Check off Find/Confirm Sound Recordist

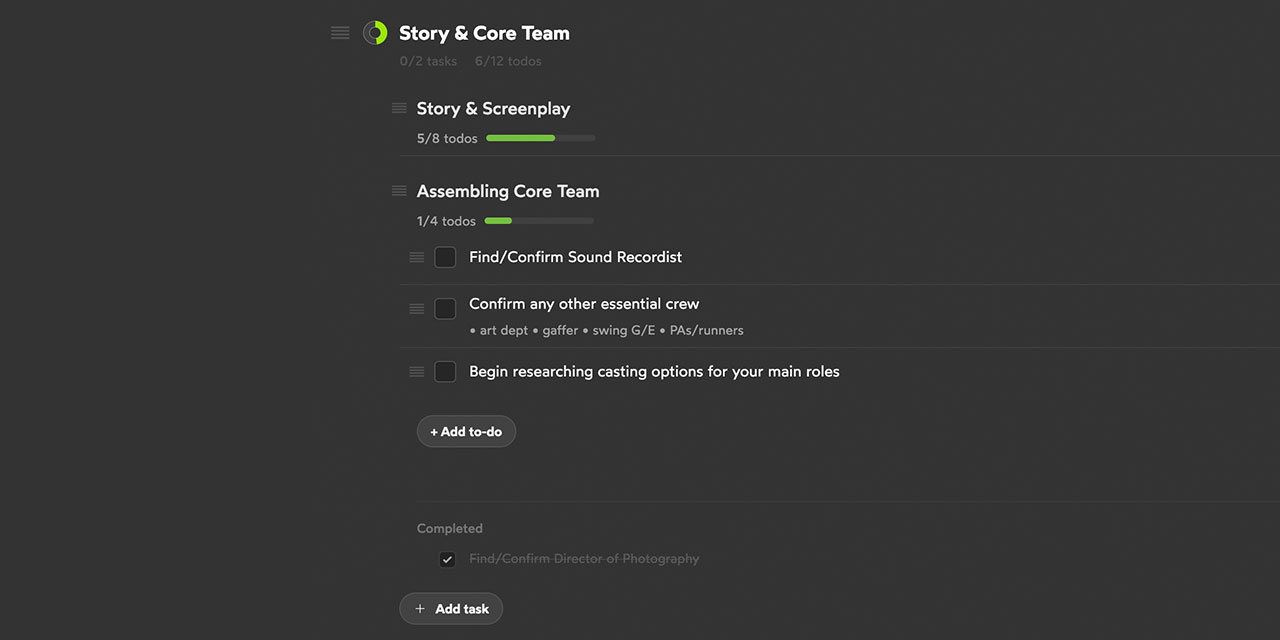[445, 257]
